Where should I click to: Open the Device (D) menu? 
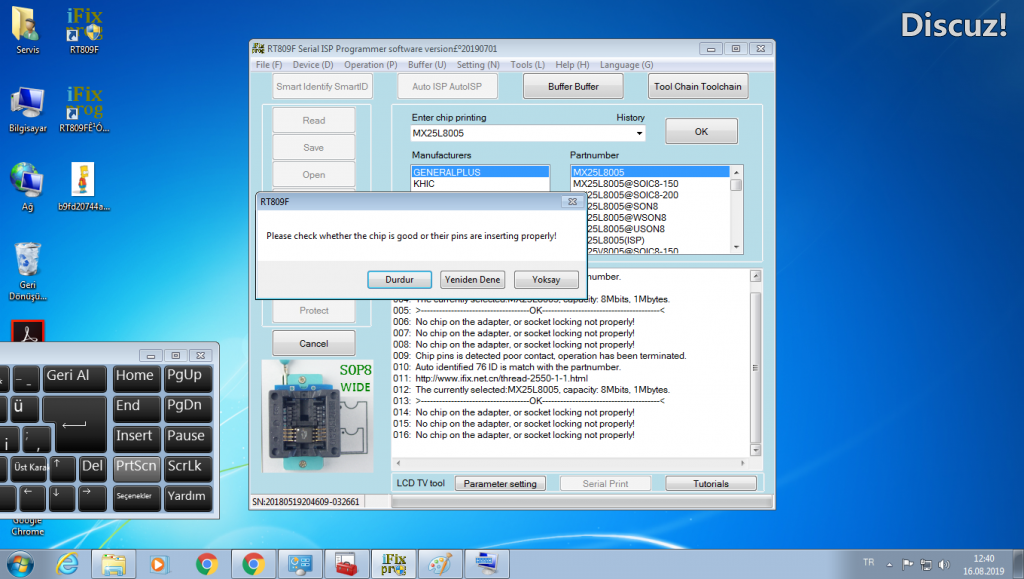(x=313, y=65)
